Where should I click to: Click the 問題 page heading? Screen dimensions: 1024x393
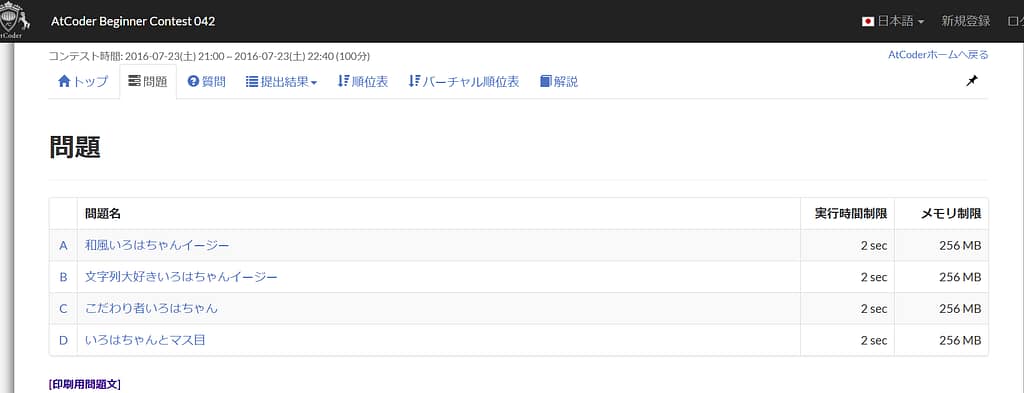click(74, 148)
